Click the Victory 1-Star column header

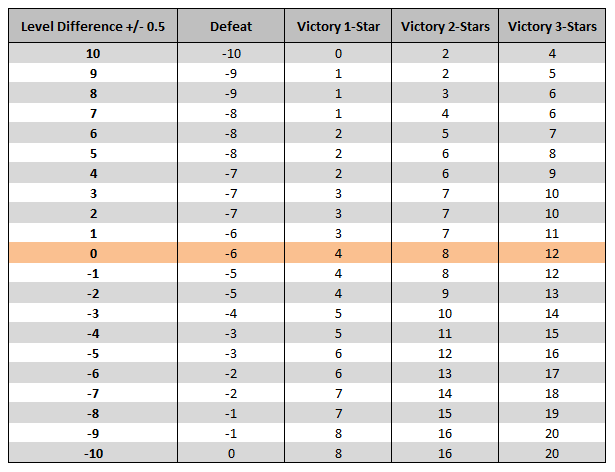tap(339, 26)
